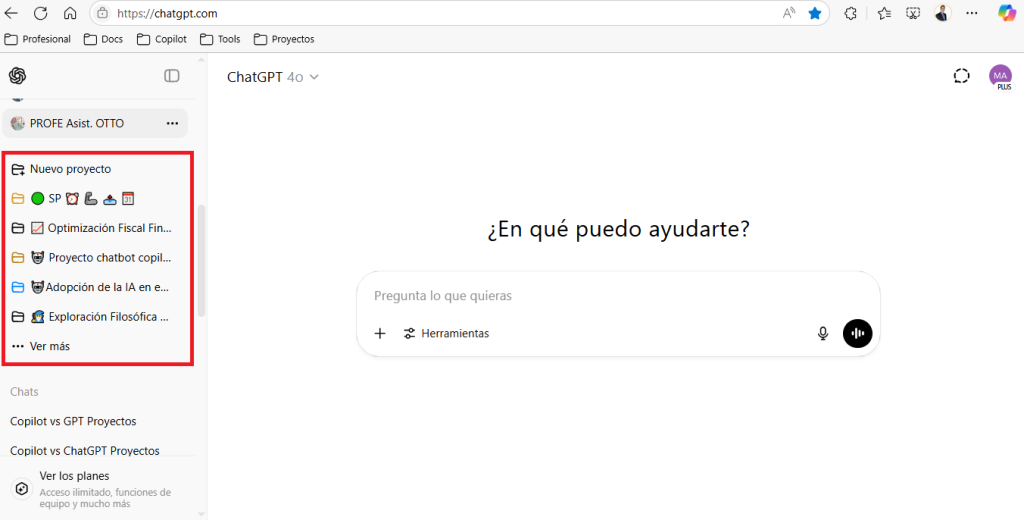
Task: Open the SP project folder
Action: (55, 198)
